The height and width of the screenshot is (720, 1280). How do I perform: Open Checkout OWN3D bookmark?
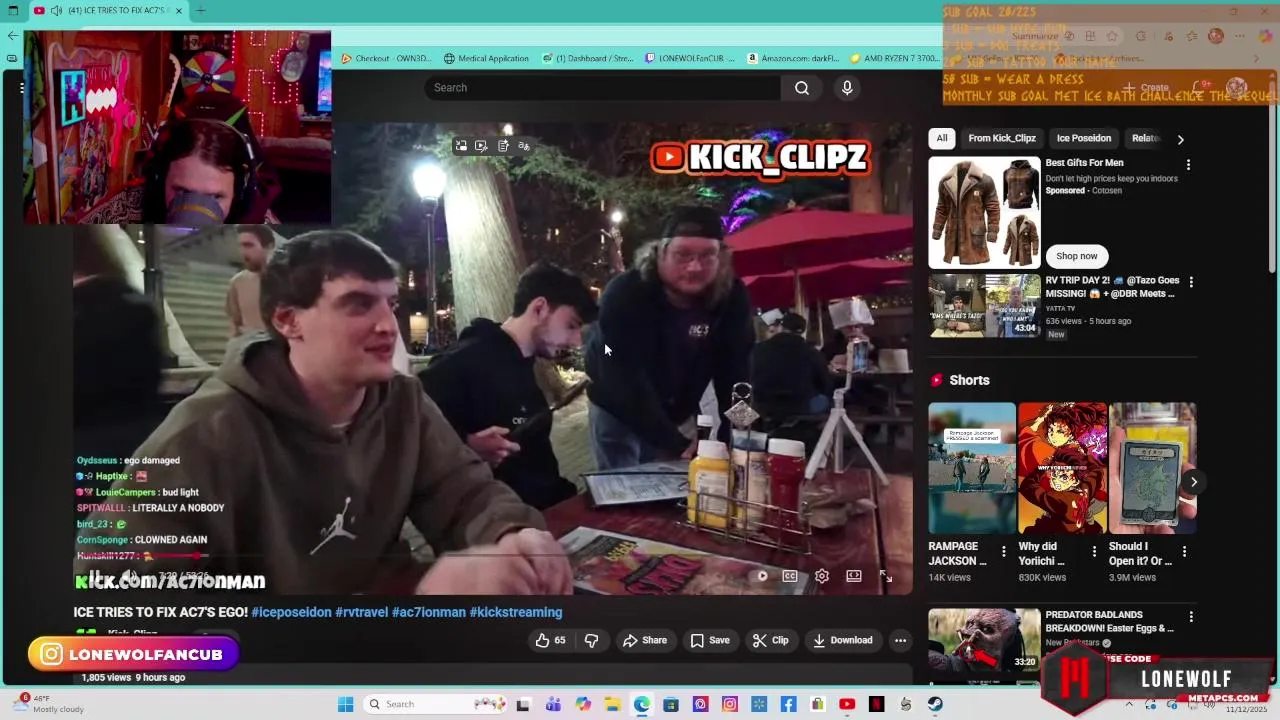(387, 58)
